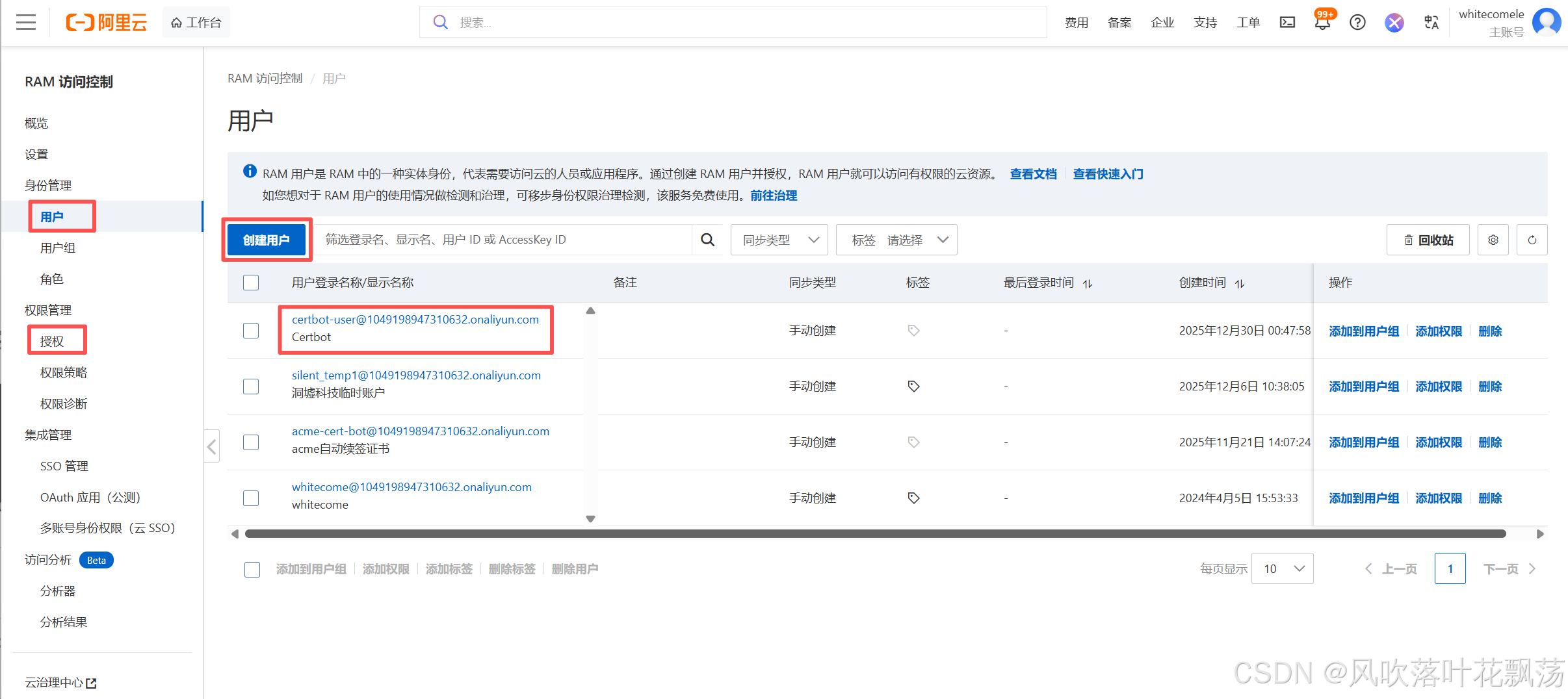
Task: Click the purple AI assistant icon
Action: [1394, 23]
